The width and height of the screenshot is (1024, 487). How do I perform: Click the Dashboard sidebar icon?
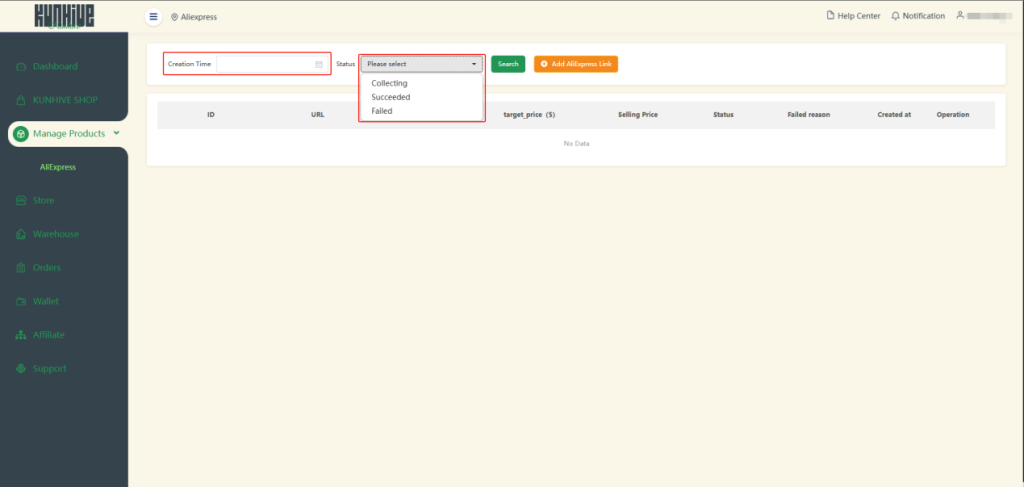(x=21, y=67)
